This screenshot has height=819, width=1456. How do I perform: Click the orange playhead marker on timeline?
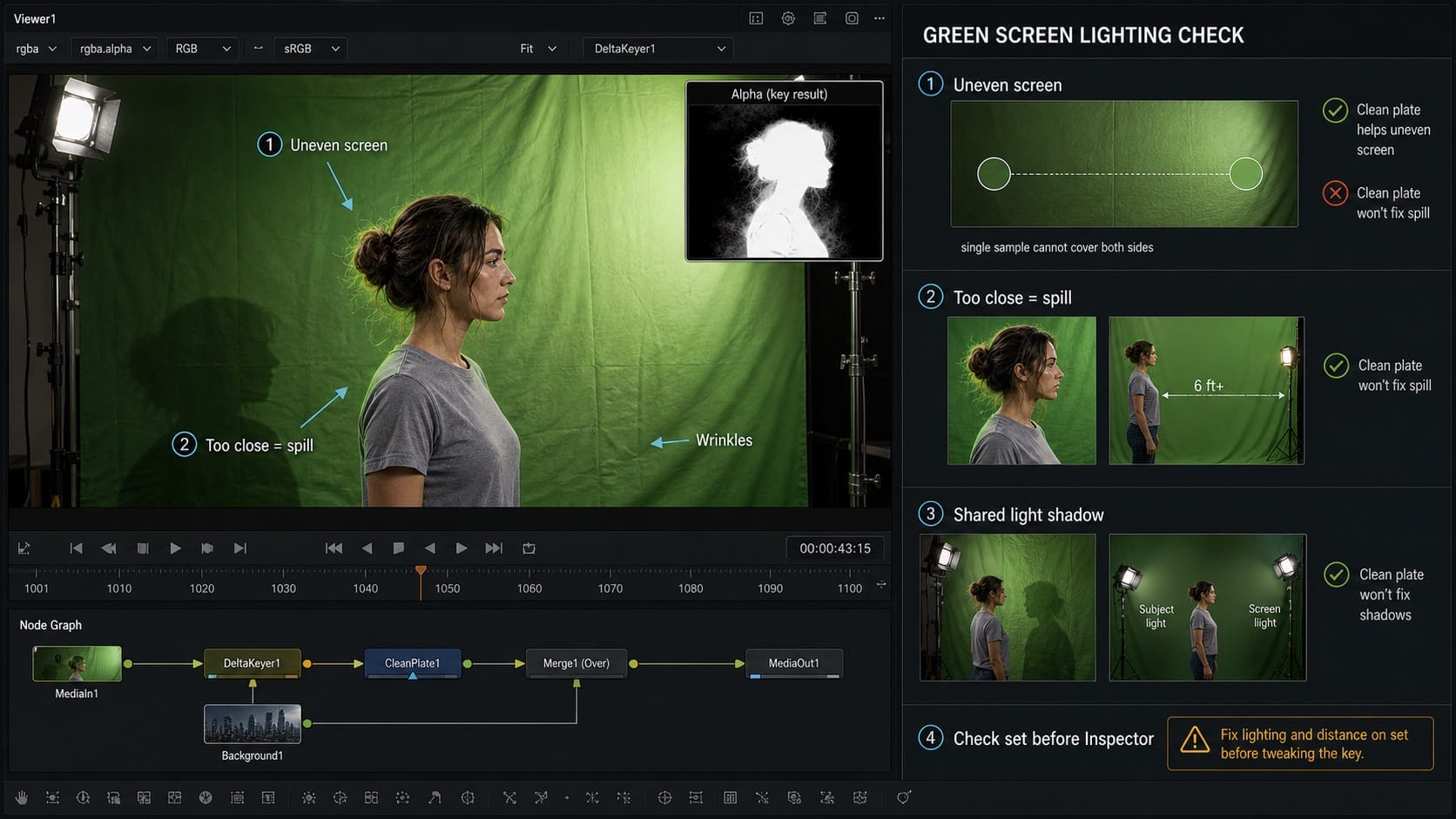pyautogui.click(x=421, y=571)
